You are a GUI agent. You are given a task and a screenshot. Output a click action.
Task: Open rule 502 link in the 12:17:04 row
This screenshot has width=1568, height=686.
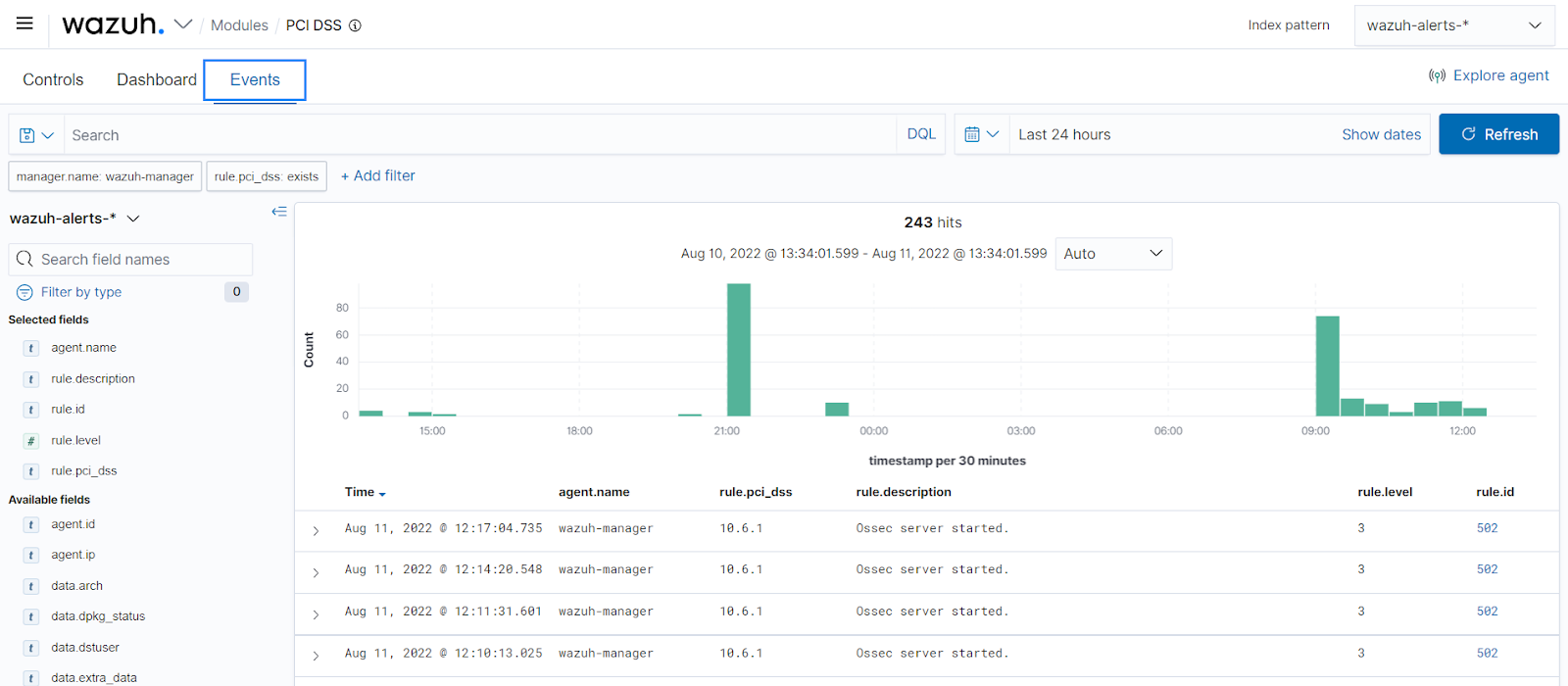coord(1487,528)
